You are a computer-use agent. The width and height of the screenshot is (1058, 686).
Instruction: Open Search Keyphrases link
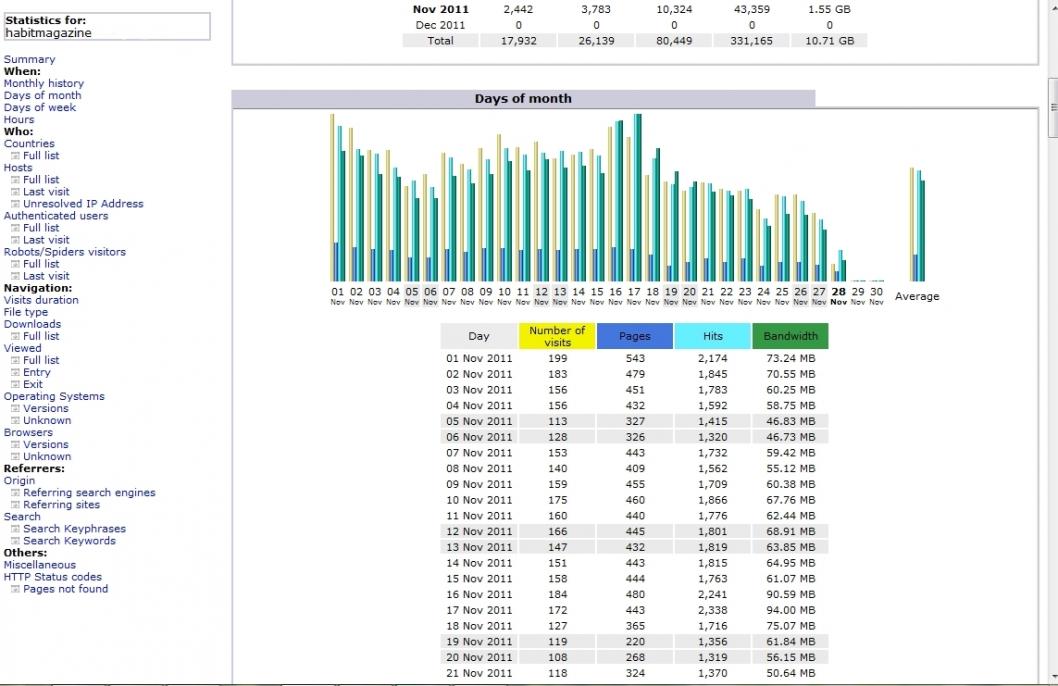(74, 529)
